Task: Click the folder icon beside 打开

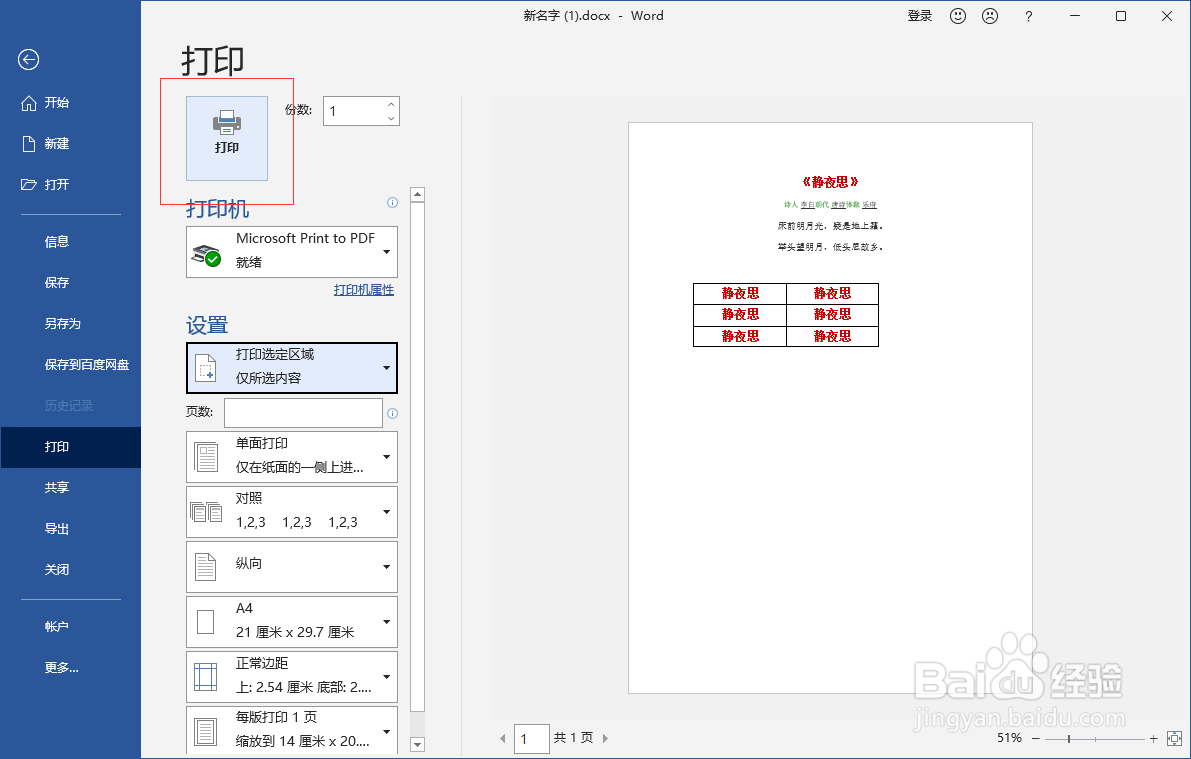Action: [29, 185]
